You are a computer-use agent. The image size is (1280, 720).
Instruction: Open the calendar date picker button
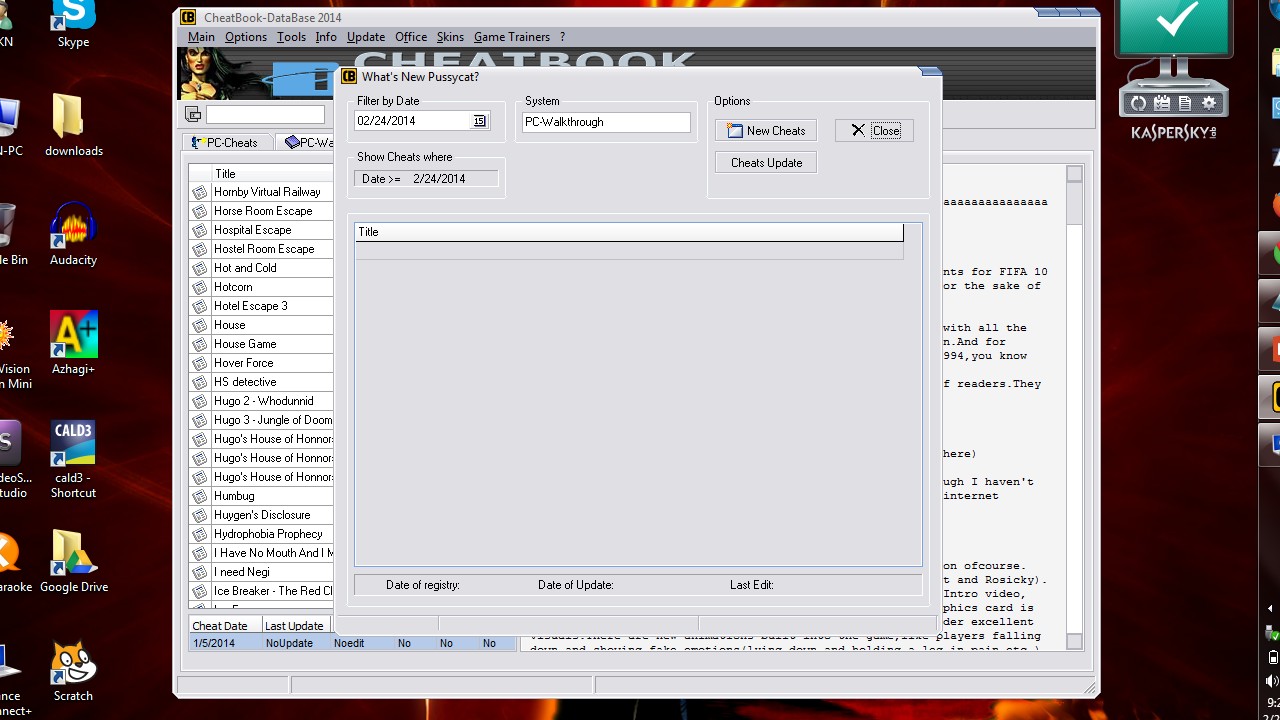(x=479, y=121)
